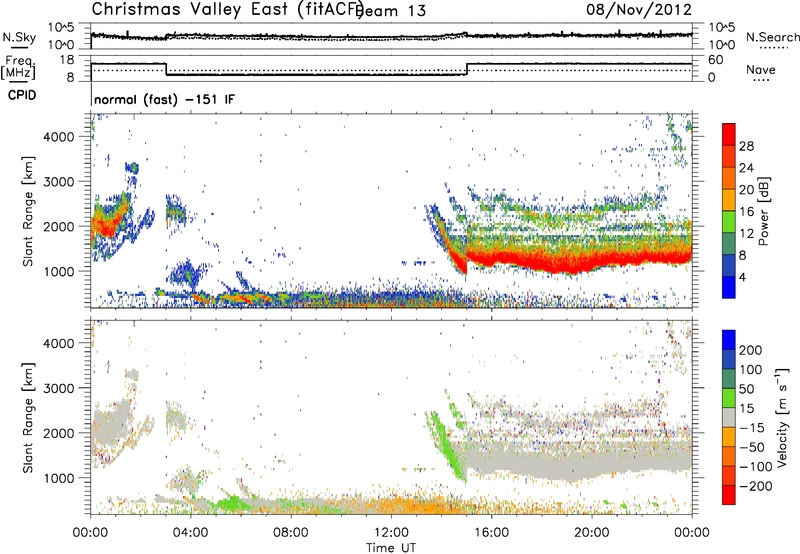This screenshot has height=554, width=800.
Task: Pick the bright green segment of the velocity colorbar
Action: pyautogui.click(x=729, y=398)
